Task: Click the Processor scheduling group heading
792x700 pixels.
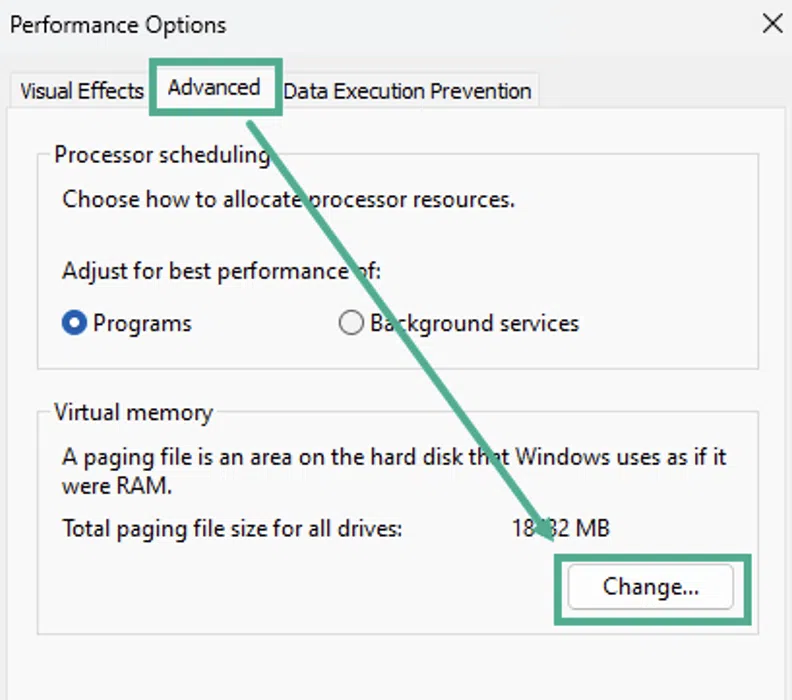Action: (x=162, y=155)
